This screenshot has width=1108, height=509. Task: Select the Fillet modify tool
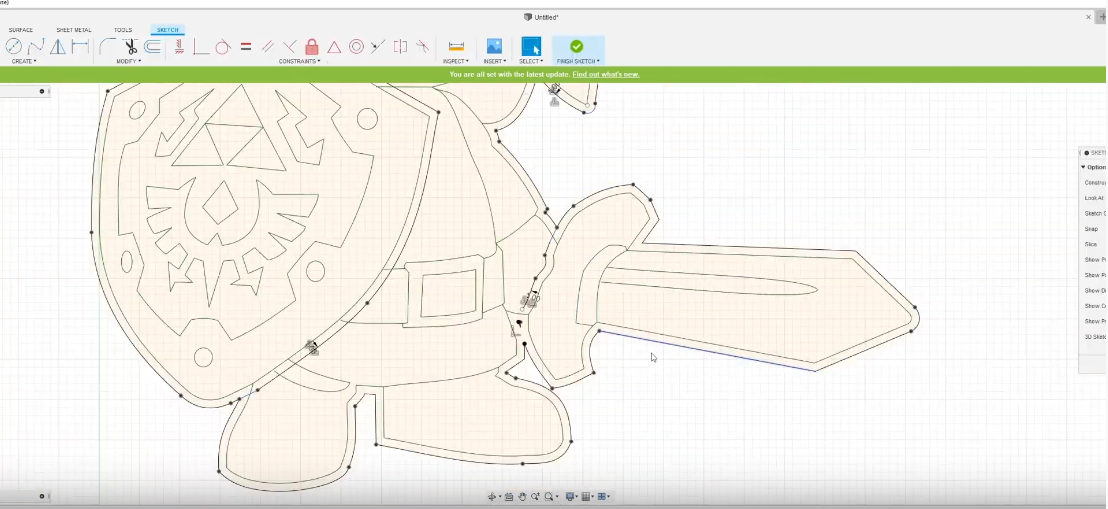point(107,47)
